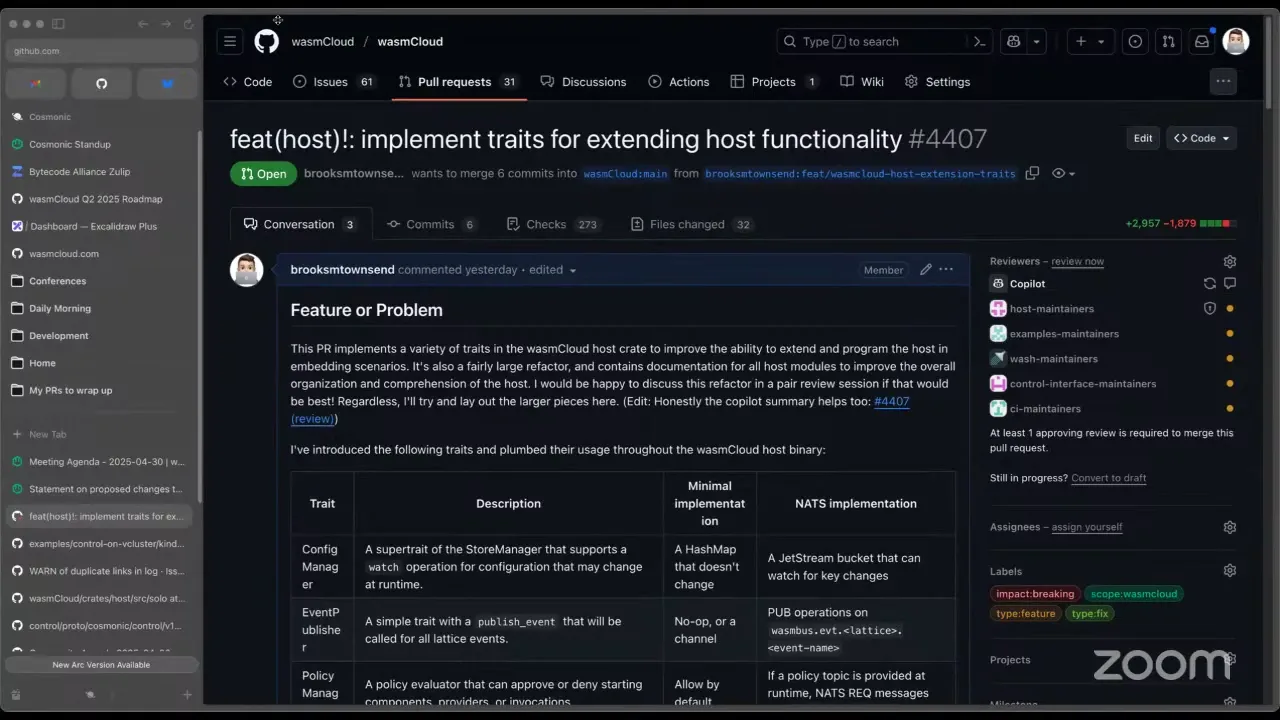Toggle the Arc sidebar with the sidebar icon
This screenshot has width=1280, height=720.
pyautogui.click(x=58, y=23)
